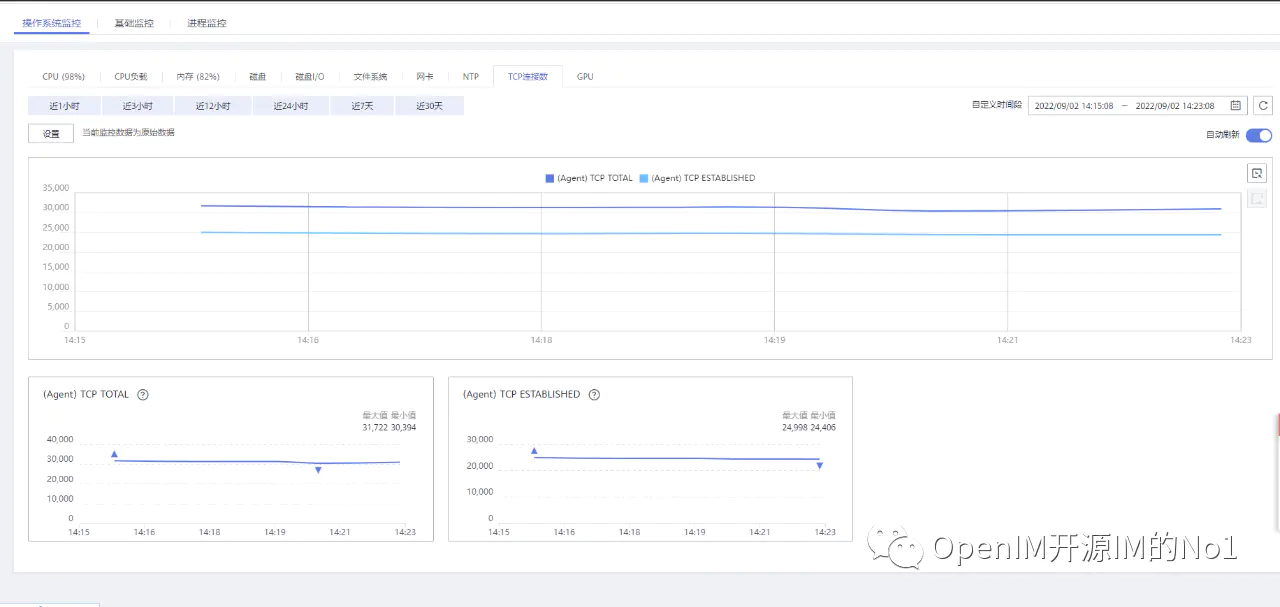Screen dimensions: 1280x607
Task: Click the 设置 settings button
Action: (51, 133)
